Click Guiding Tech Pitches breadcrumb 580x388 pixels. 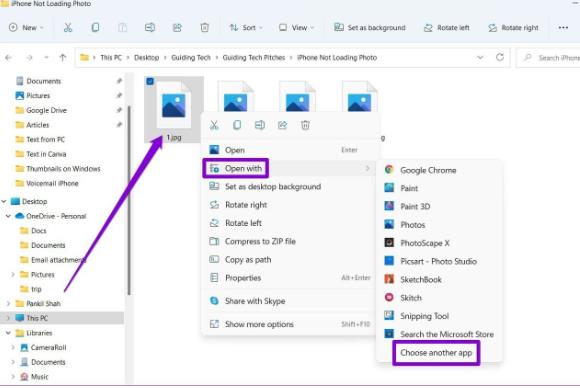[x=254, y=58]
